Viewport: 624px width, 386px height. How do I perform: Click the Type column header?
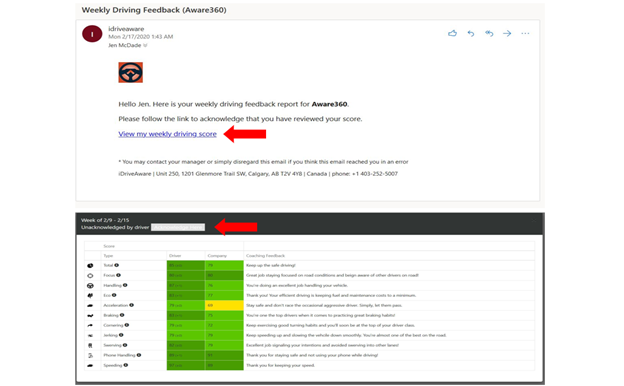pos(108,255)
